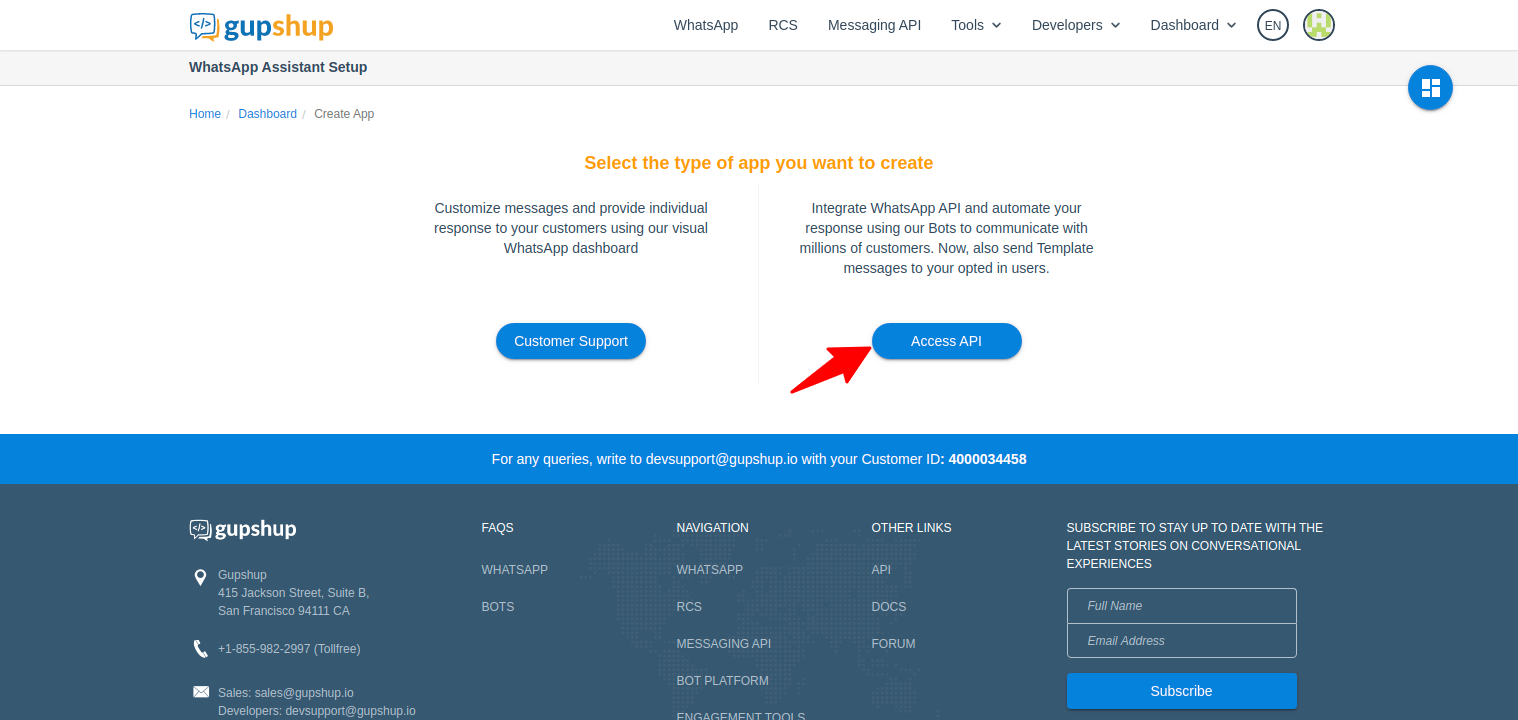Click the Sales email sales@gupshup.io text

pos(286,693)
